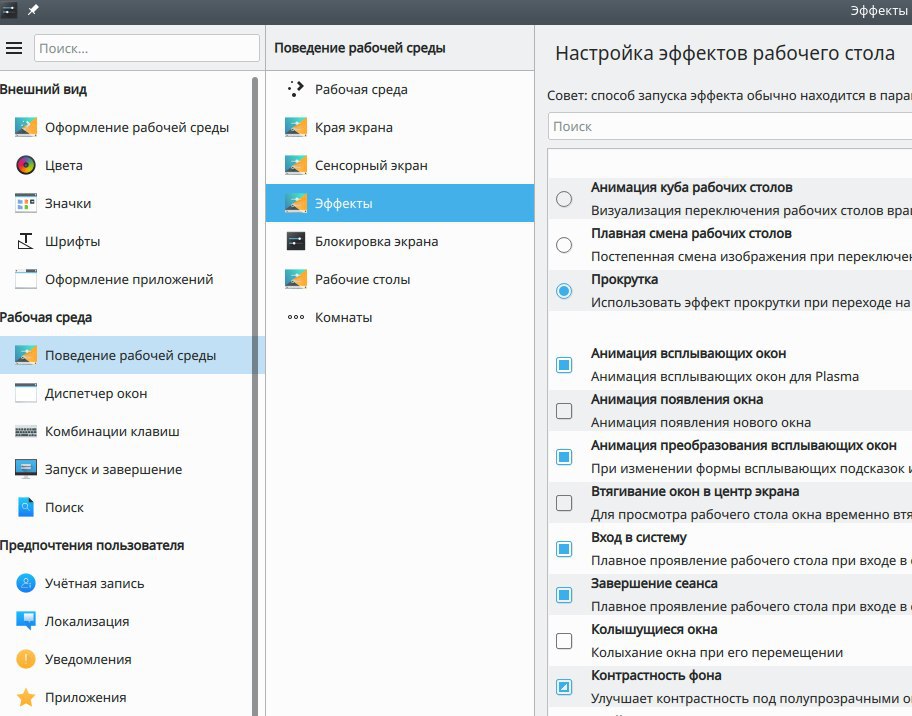
Task: Click the Поведение рабочей среды icon in the sidebar
Action: [26, 355]
